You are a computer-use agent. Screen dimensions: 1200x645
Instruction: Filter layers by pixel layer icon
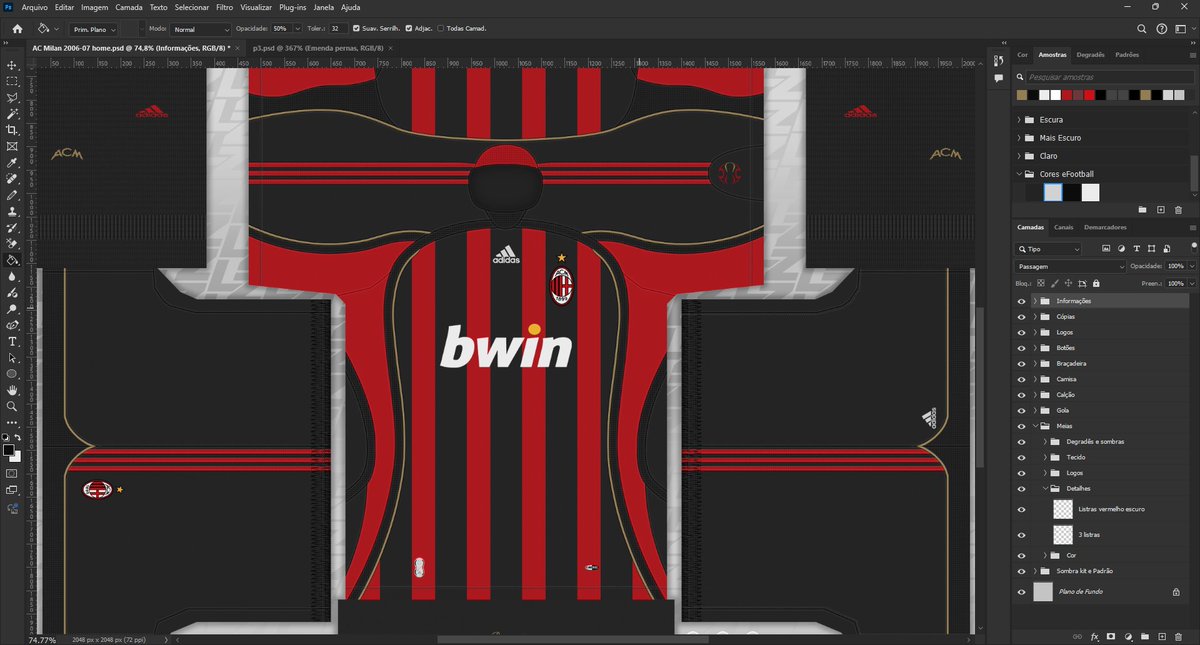tap(1106, 248)
